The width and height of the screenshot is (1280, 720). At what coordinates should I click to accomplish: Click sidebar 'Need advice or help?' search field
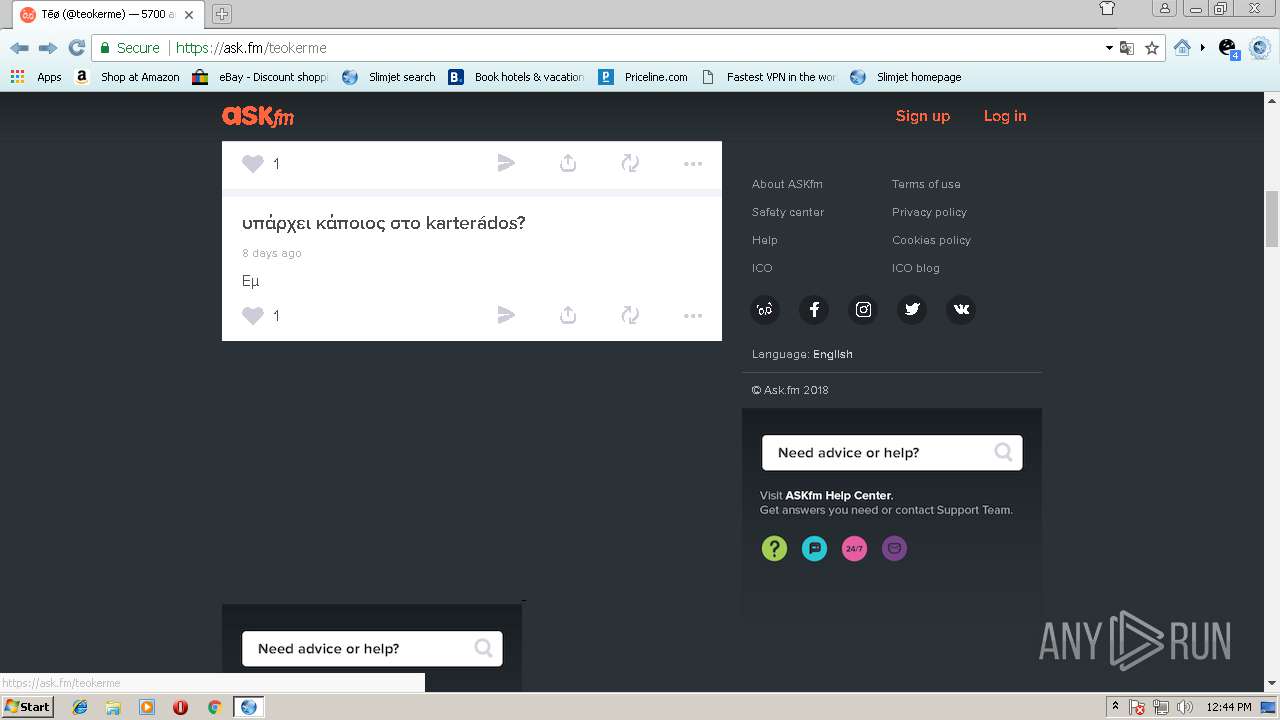892,452
